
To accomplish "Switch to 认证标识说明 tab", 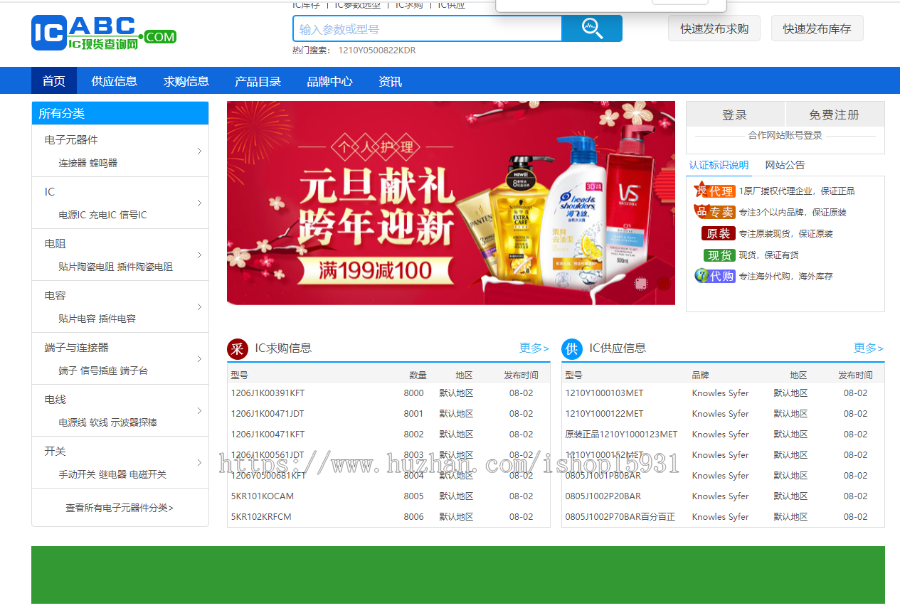I will 719,165.
